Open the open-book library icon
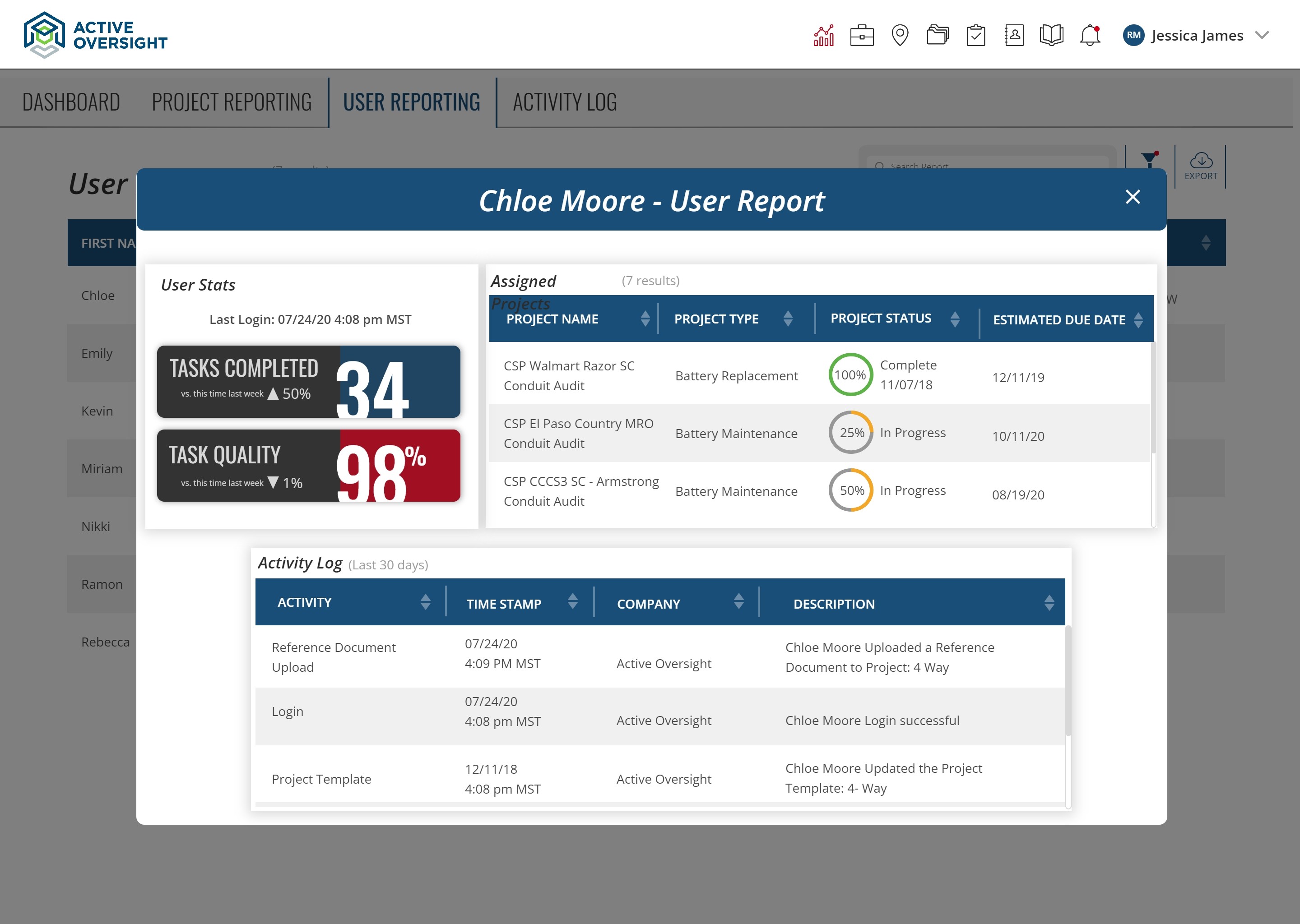The width and height of the screenshot is (1300, 924). 1051,35
